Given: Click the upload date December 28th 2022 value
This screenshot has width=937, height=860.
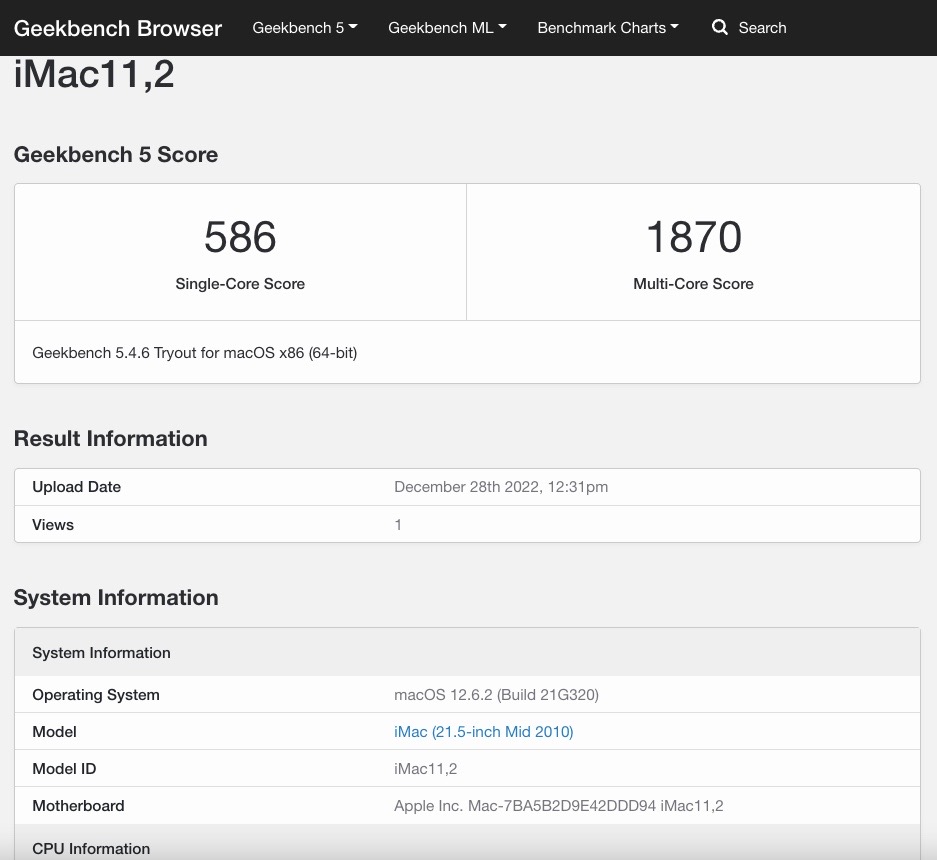Looking at the screenshot, I should [x=501, y=487].
